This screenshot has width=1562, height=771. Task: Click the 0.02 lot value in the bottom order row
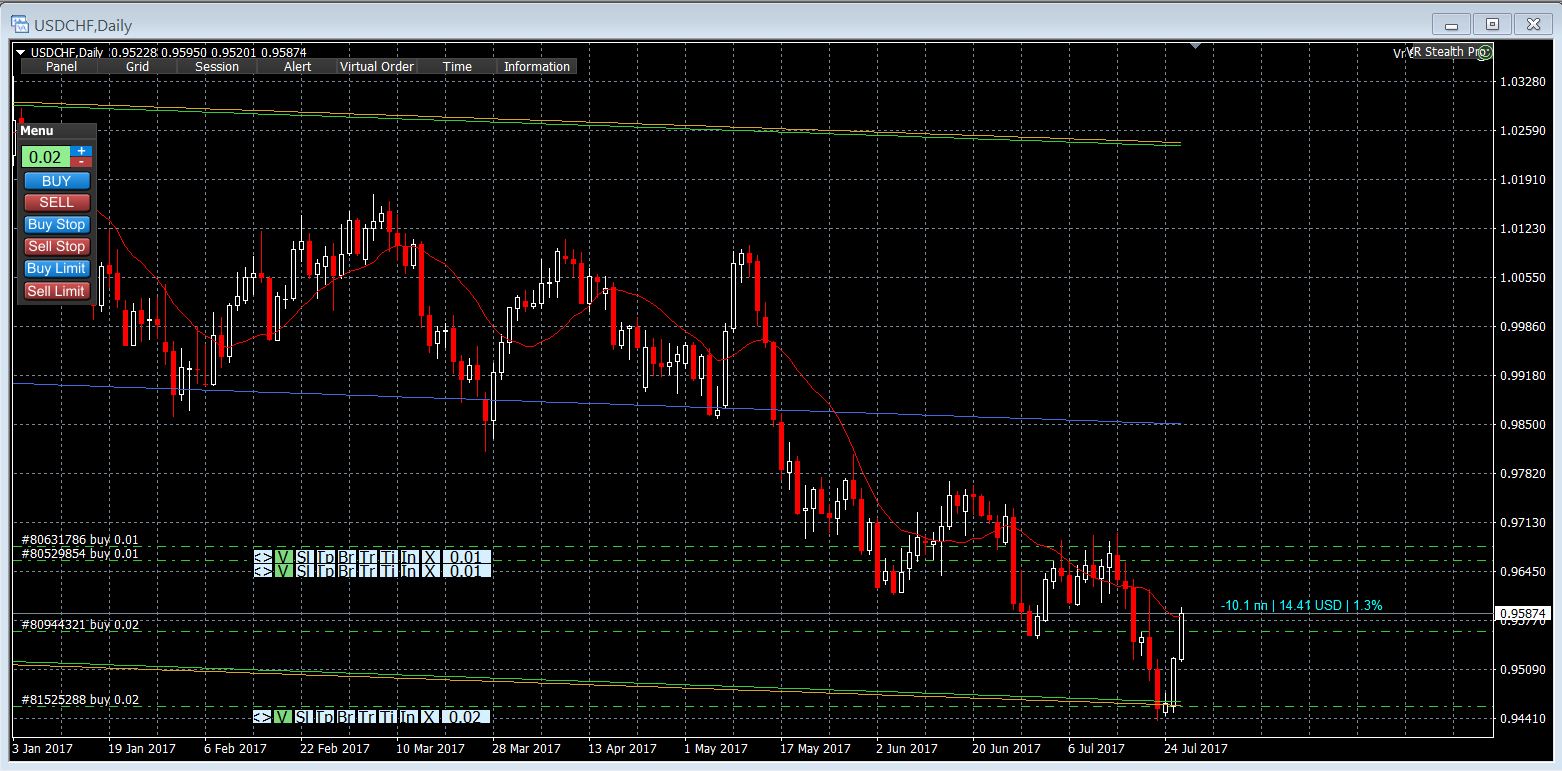[466, 717]
